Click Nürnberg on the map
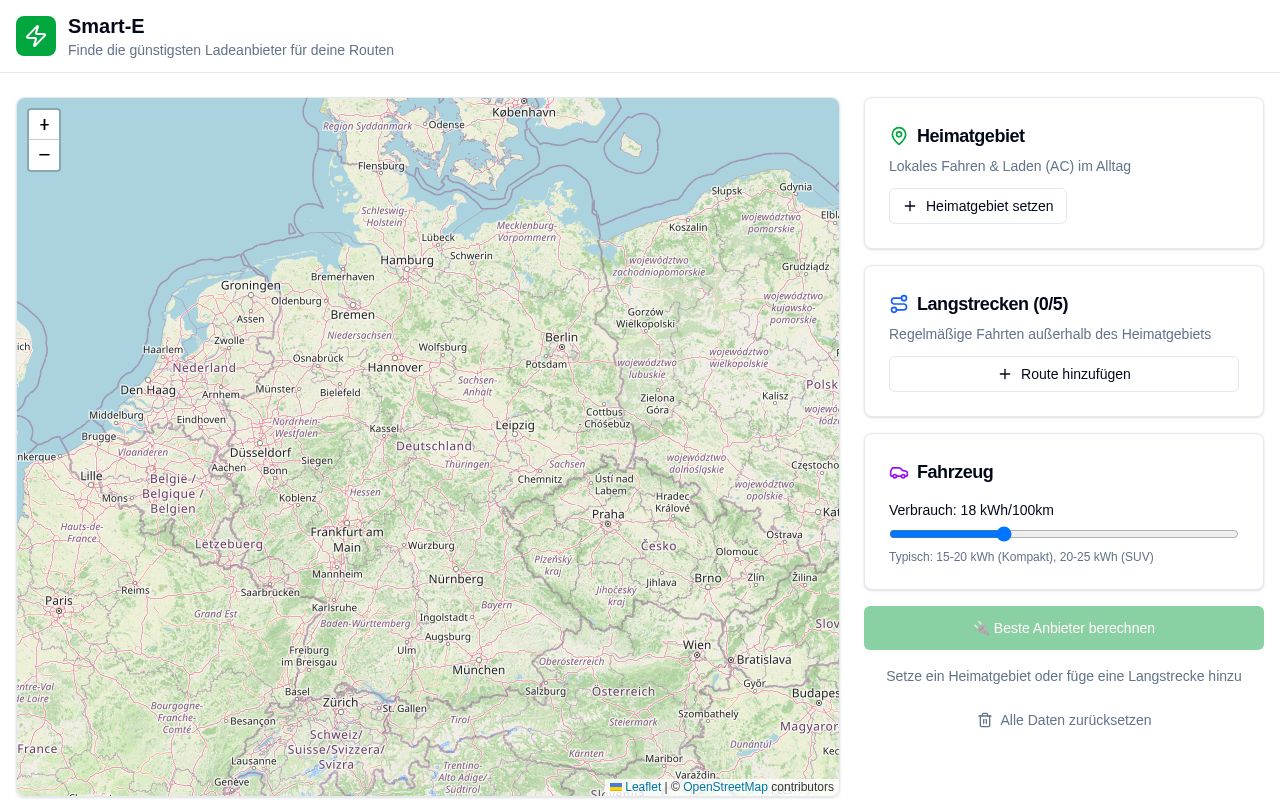This screenshot has width=1280, height=800. click(456, 579)
